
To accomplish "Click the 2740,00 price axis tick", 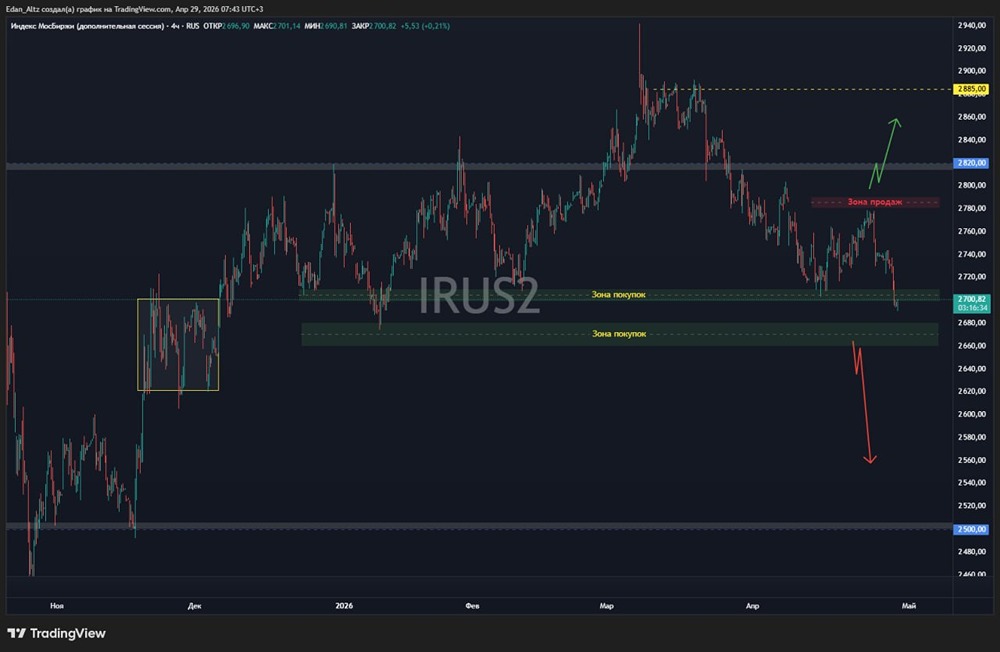I will coord(971,255).
